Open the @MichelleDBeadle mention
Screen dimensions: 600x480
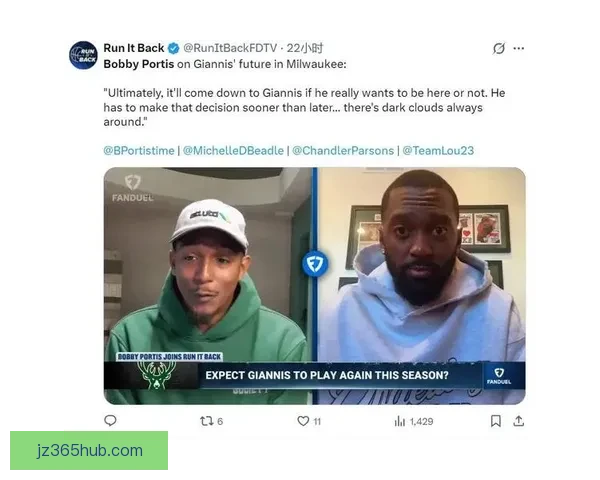[x=233, y=150]
